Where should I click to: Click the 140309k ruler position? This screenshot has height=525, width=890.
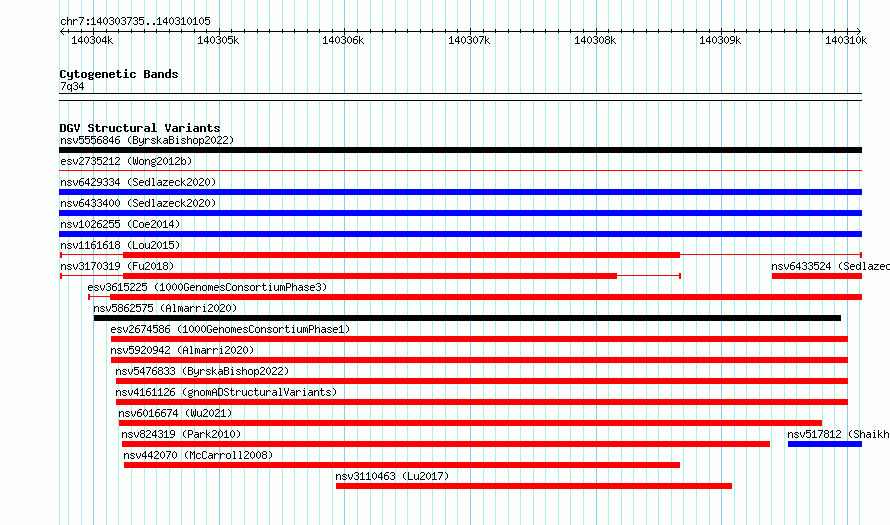click(720, 40)
